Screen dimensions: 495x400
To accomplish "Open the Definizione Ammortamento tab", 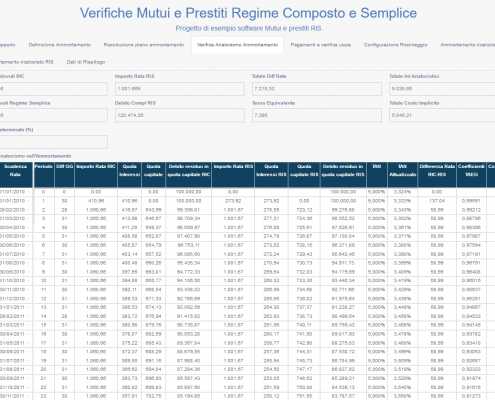I will [x=60, y=45].
